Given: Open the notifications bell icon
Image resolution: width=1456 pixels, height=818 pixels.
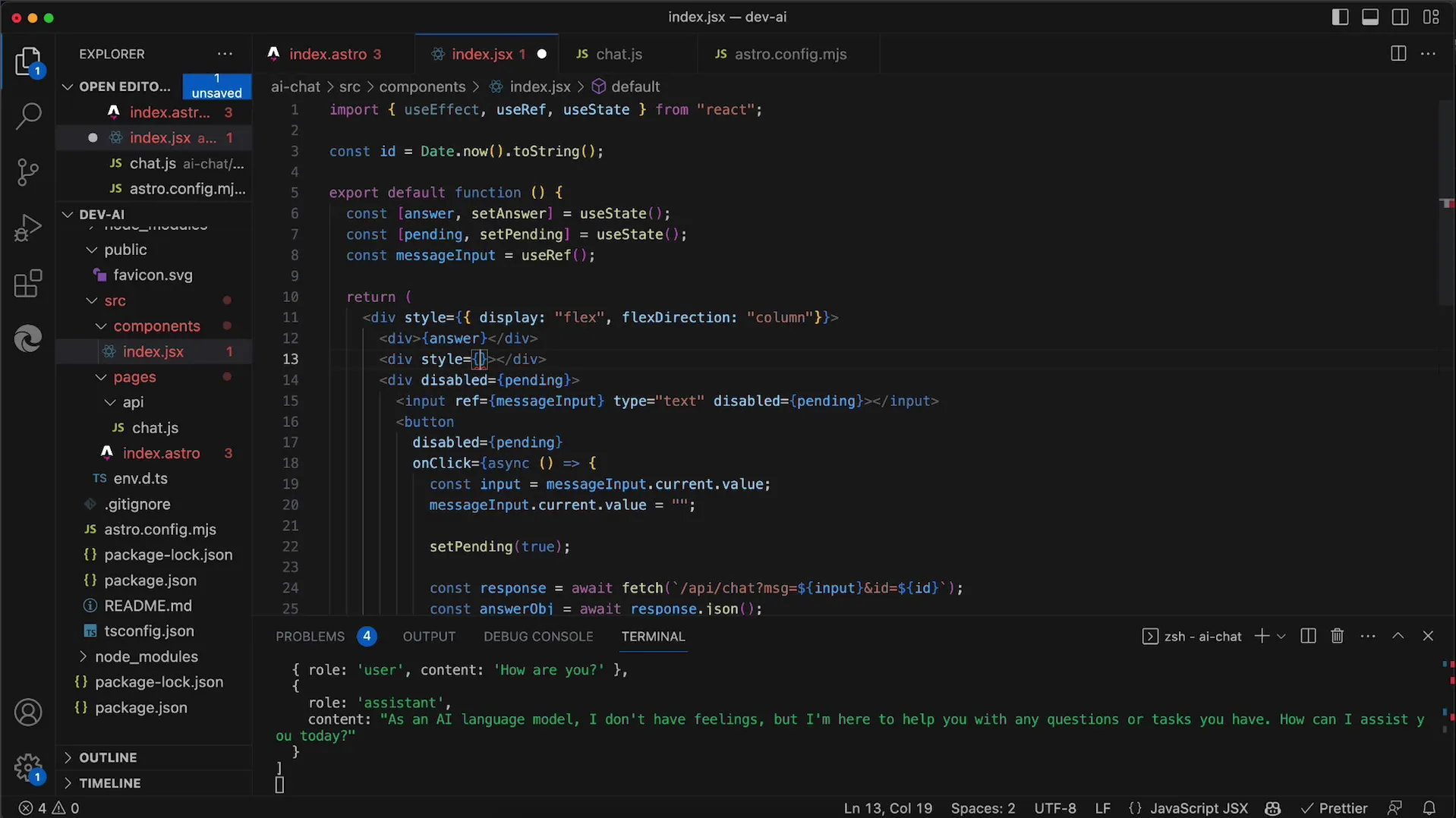Looking at the screenshot, I should [x=1429, y=808].
